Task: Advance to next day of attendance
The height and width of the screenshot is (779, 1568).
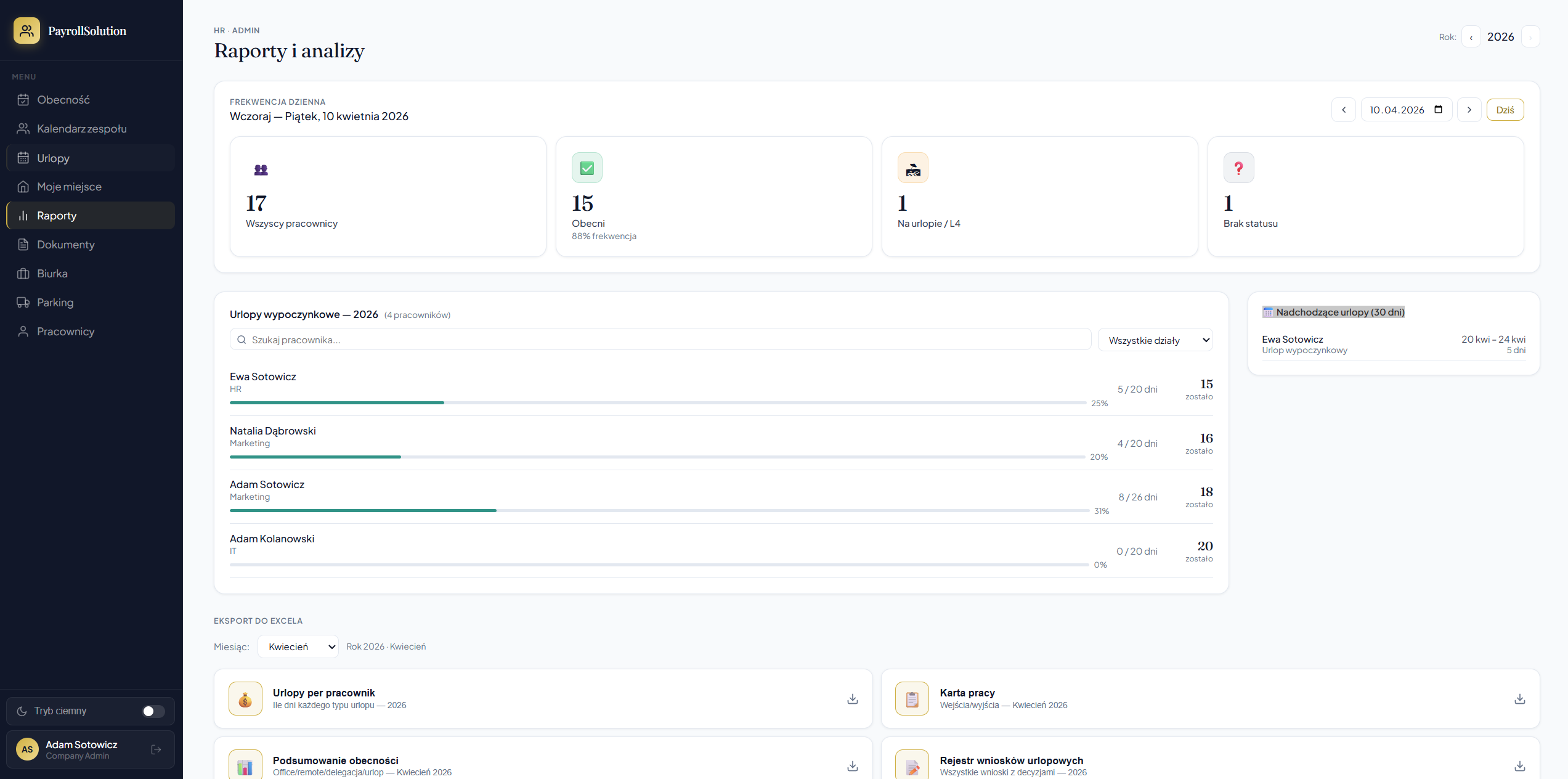Action: pos(1469,110)
